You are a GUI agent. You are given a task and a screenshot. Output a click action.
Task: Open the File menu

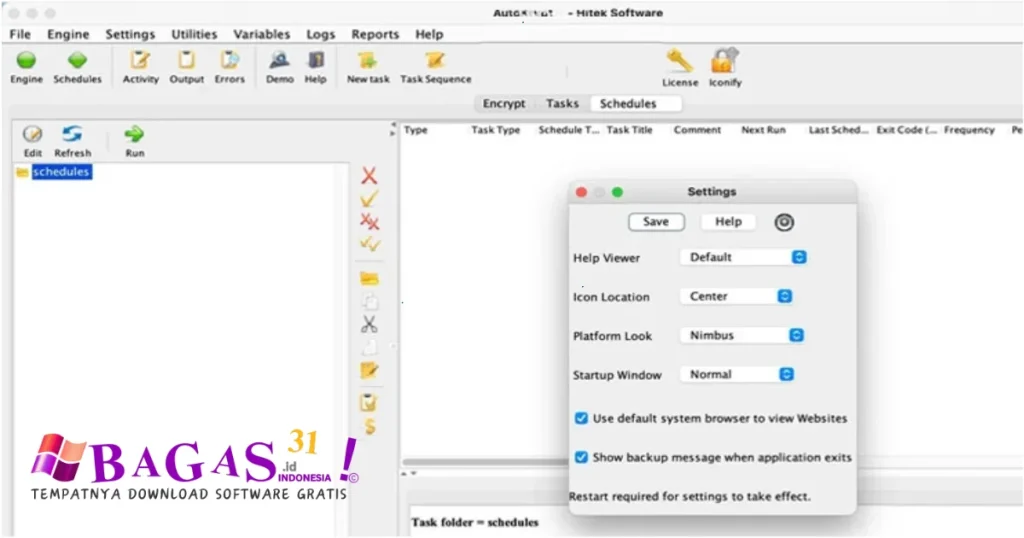(20, 35)
